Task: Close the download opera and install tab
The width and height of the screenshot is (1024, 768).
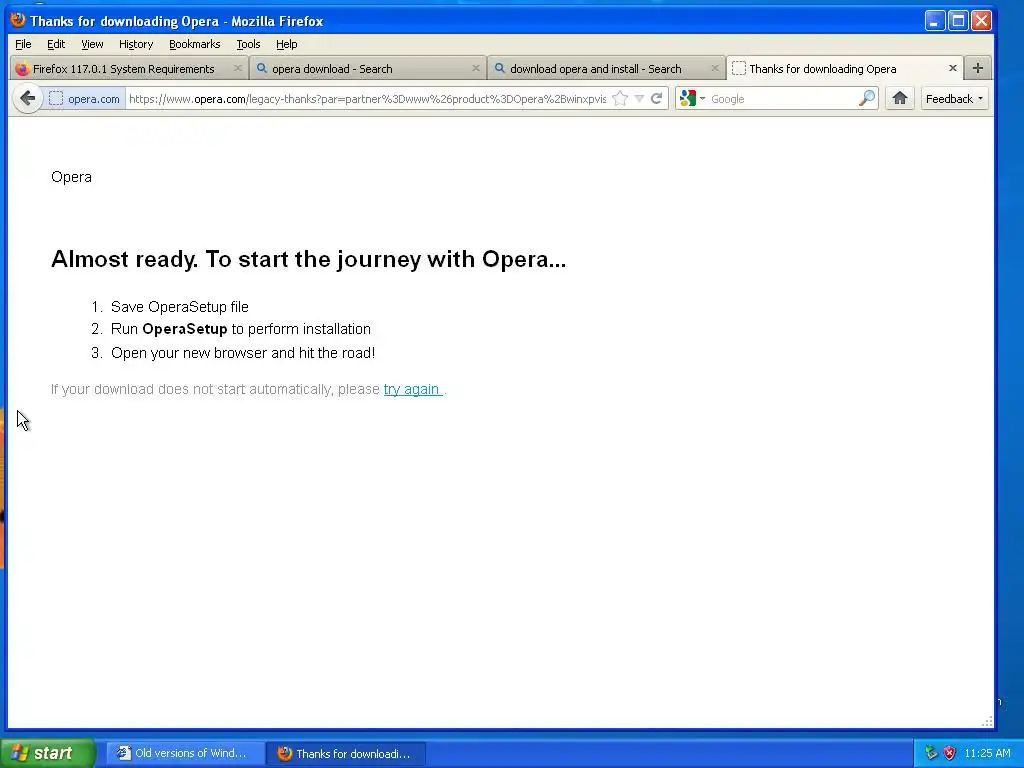Action: (714, 68)
